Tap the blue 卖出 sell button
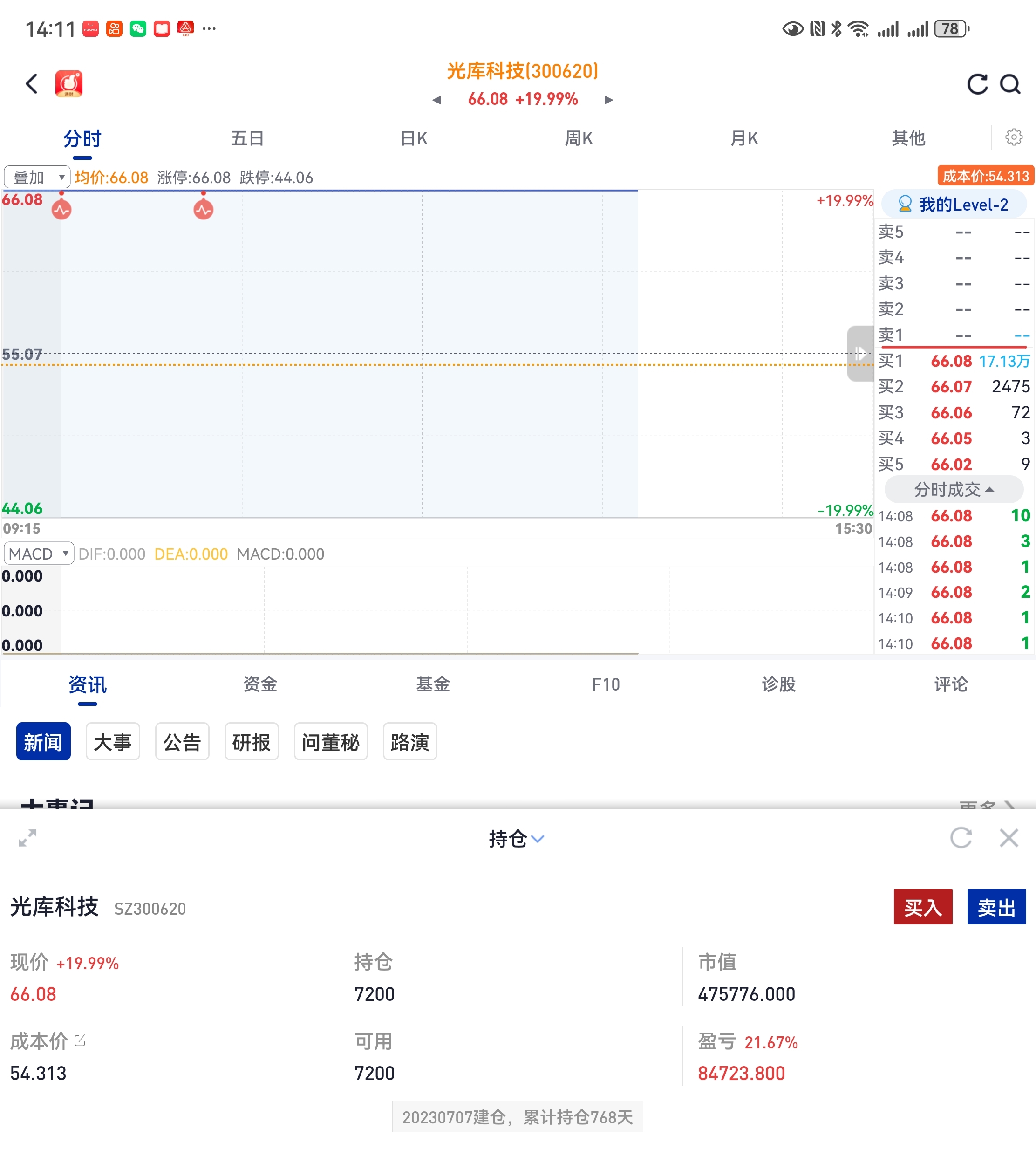1036x1163 pixels. [996, 907]
